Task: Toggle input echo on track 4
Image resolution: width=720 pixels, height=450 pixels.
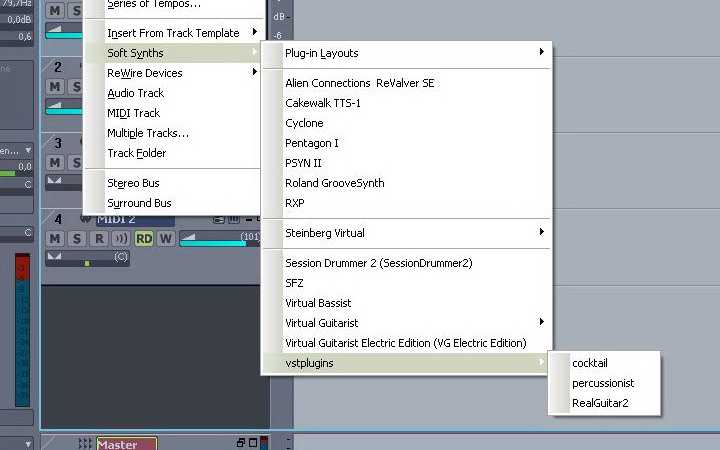Action: [121, 238]
